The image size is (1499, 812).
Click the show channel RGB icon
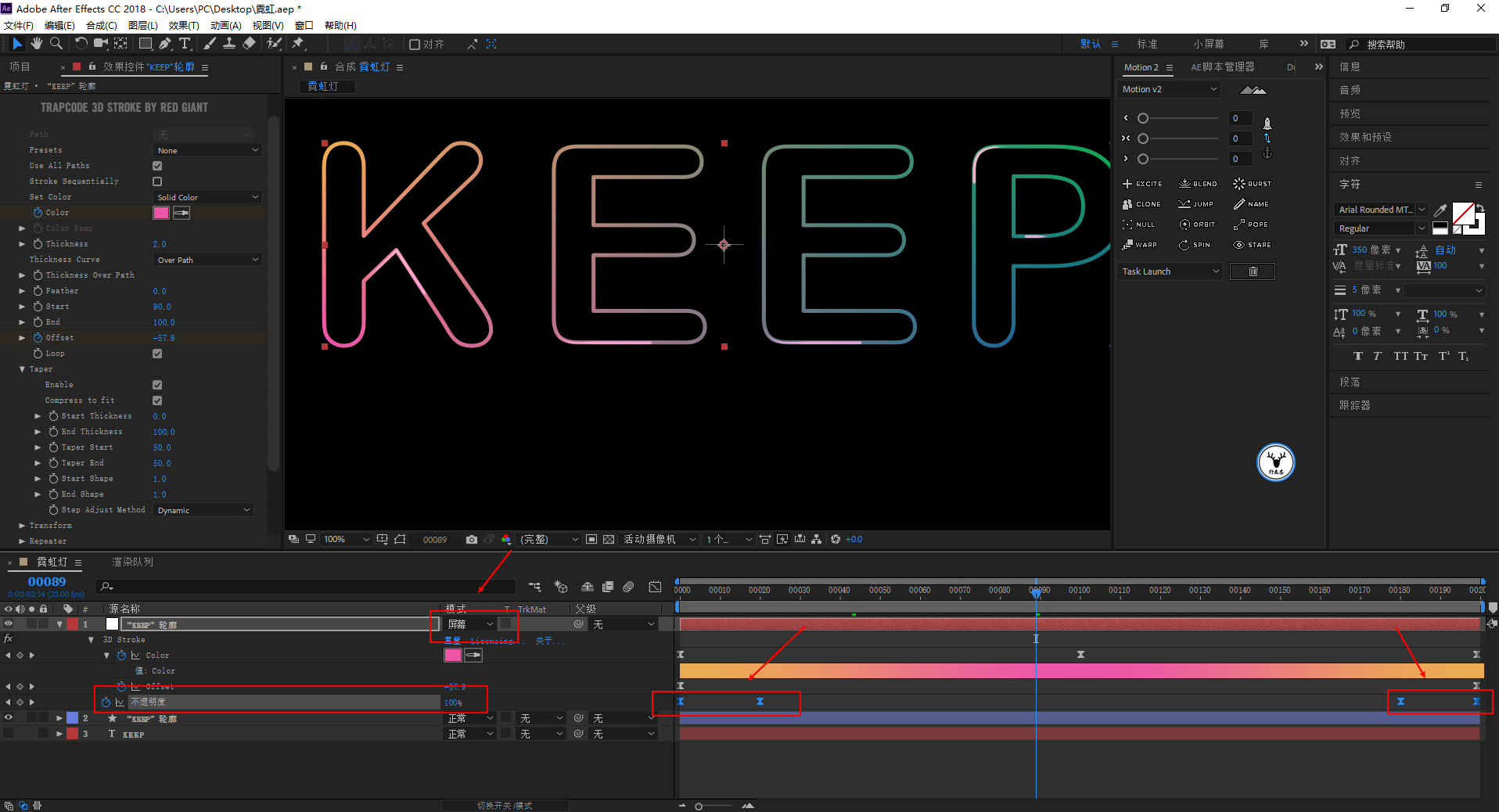[x=506, y=540]
